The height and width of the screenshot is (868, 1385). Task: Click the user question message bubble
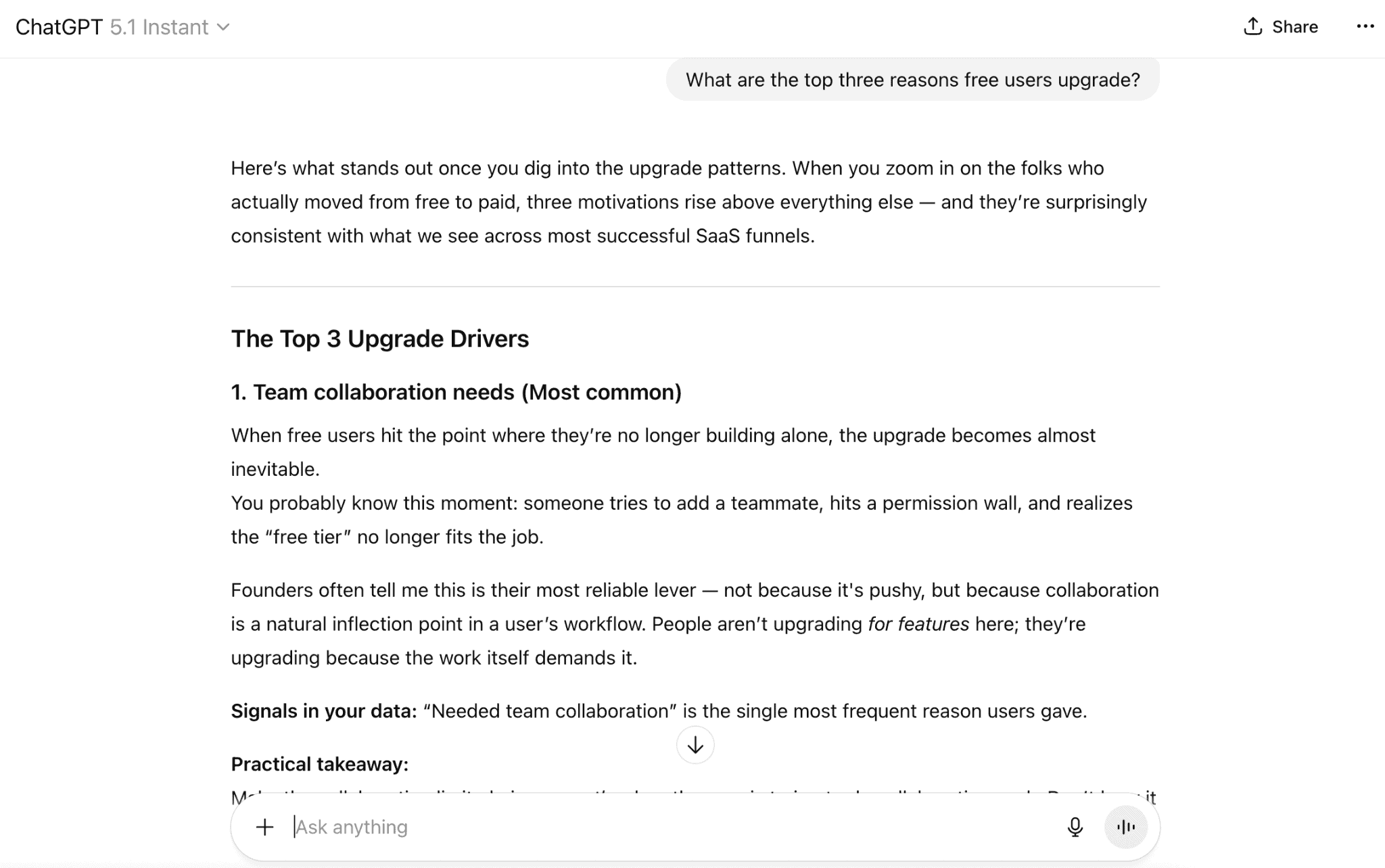(912, 80)
